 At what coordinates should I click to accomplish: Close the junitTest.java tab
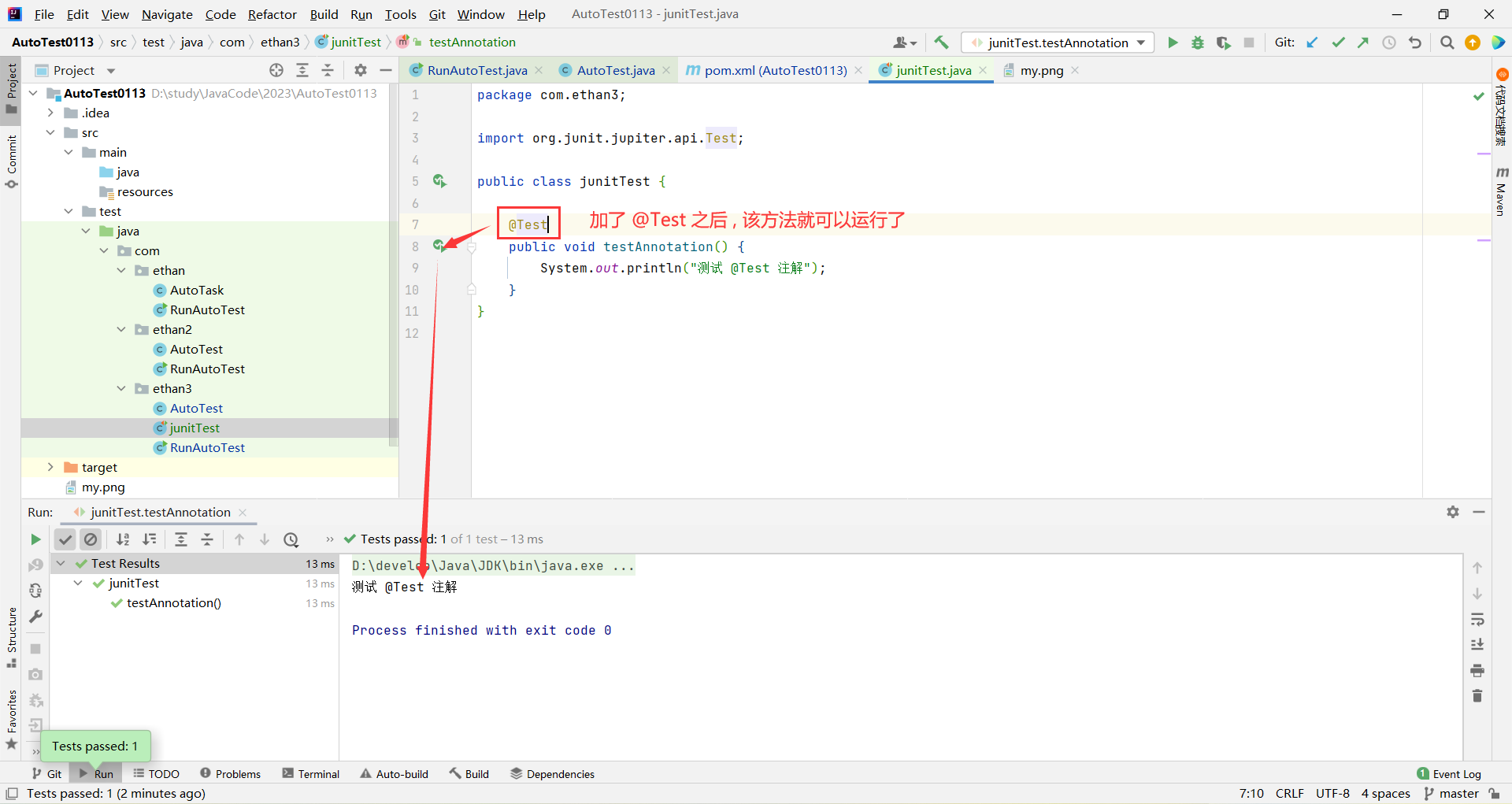pyautogui.click(x=983, y=70)
